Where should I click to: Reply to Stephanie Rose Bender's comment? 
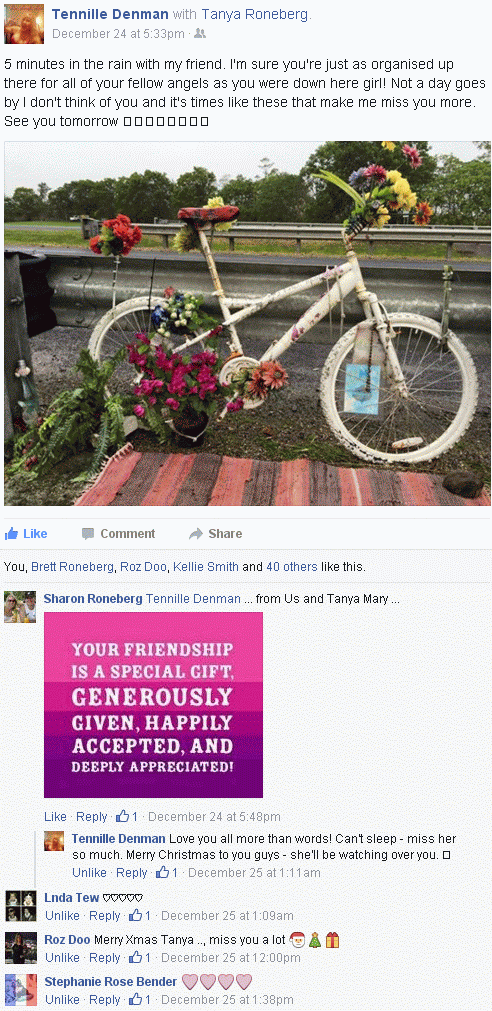pos(104,999)
